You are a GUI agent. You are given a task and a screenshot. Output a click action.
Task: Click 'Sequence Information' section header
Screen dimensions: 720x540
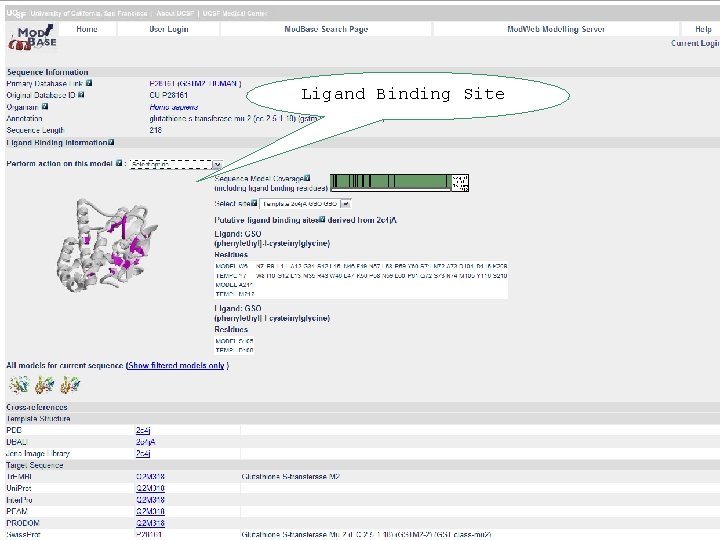point(47,72)
